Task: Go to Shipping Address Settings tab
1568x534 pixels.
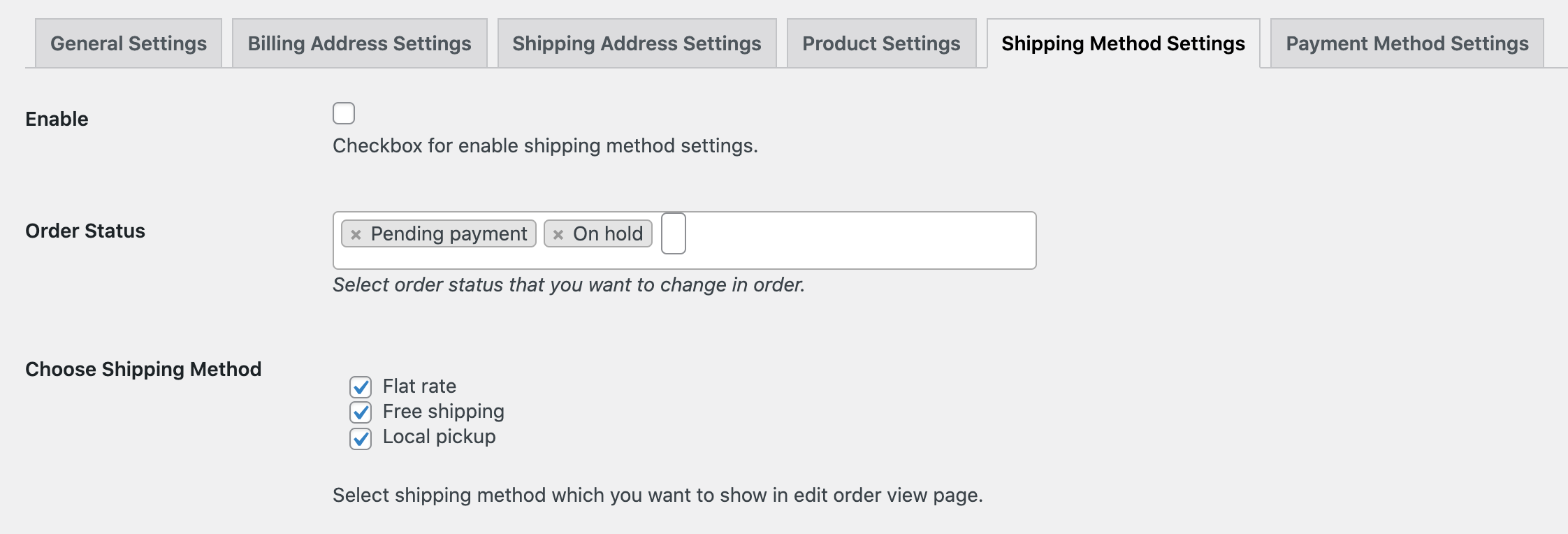Action: [637, 43]
